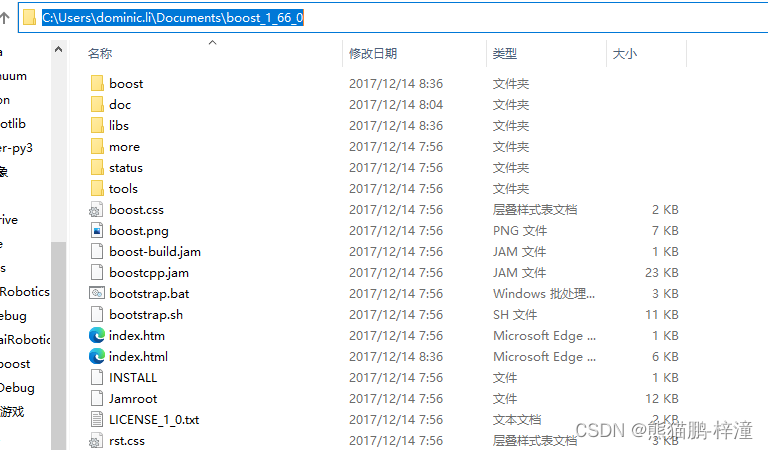Image resolution: width=768 pixels, height=450 pixels.
Task: Click the boostcpp.jam file icon
Action: coord(97,272)
